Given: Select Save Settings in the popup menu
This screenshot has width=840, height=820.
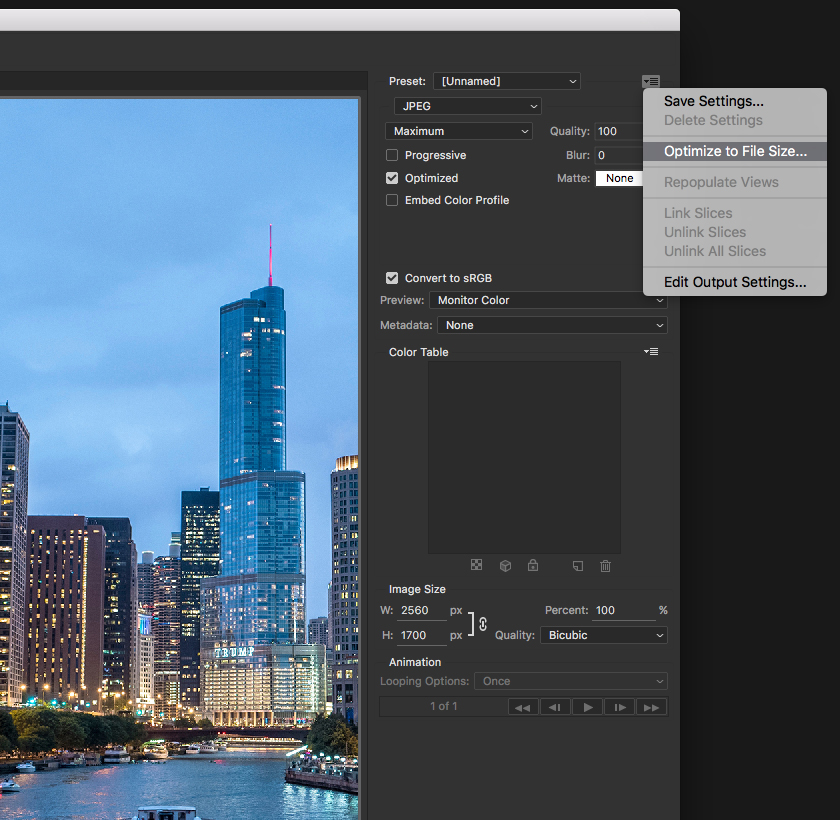Looking at the screenshot, I should [x=713, y=101].
